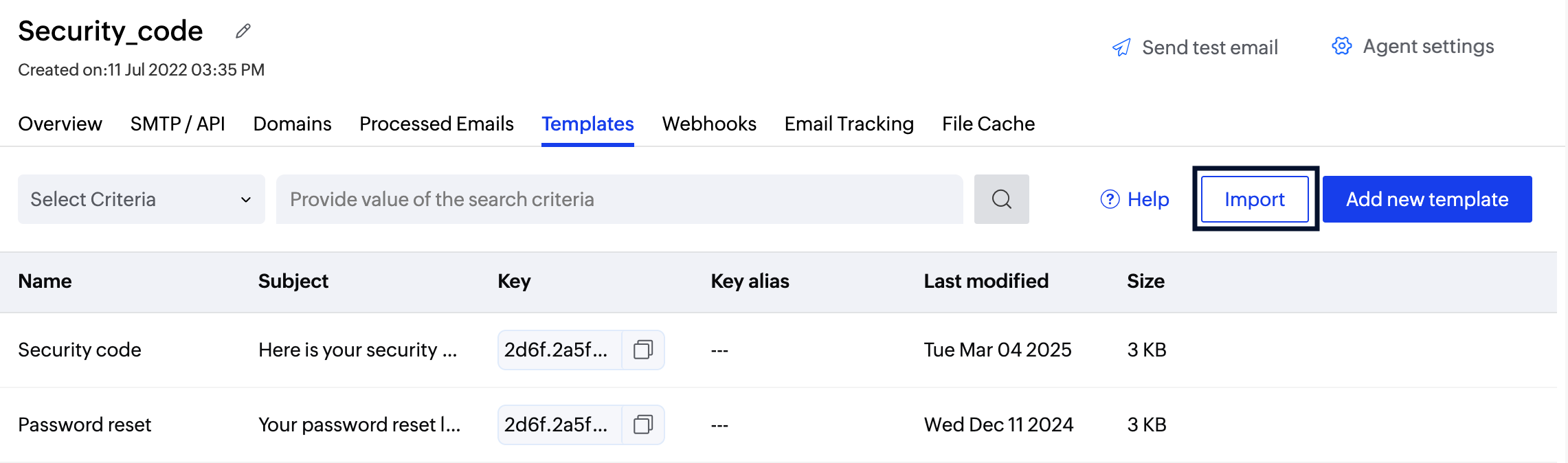The height and width of the screenshot is (463, 1568).
Task: Select the SMTP / API tab
Action: pos(179,124)
